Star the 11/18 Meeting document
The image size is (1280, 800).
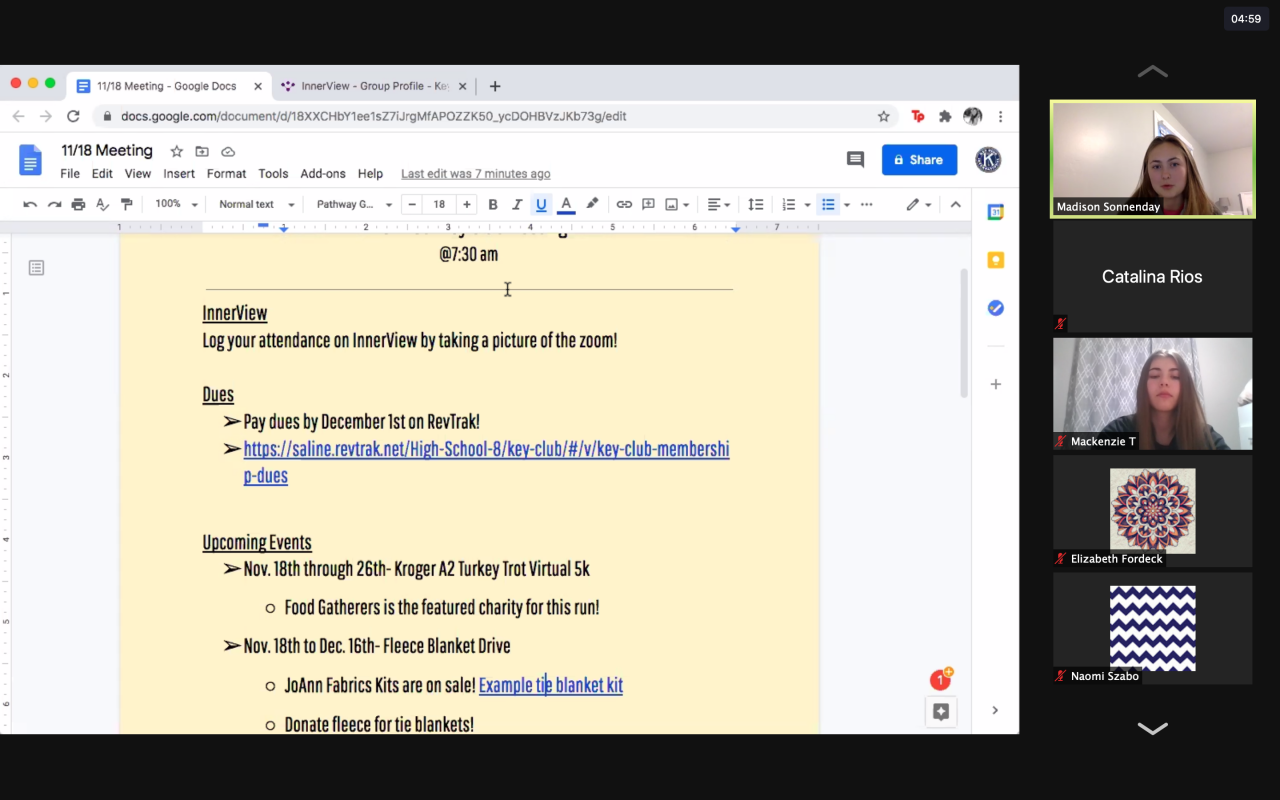click(177, 151)
